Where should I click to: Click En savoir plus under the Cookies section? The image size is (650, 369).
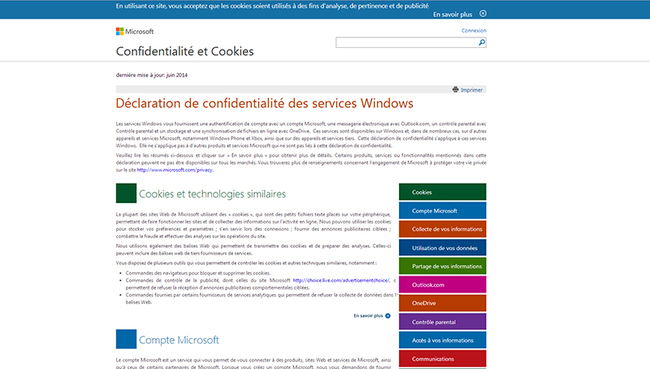pos(368,316)
